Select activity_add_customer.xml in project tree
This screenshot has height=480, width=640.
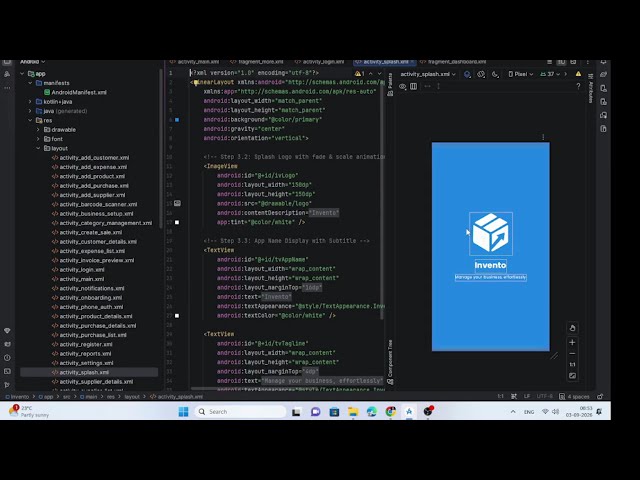point(90,158)
